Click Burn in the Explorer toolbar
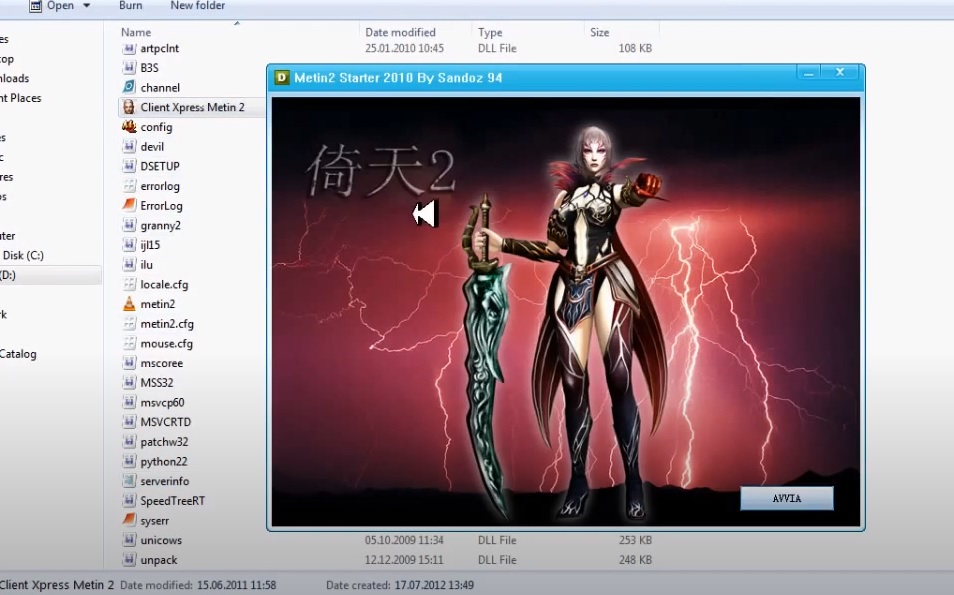Viewport: 954px width, 595px height. click(131, 5)
